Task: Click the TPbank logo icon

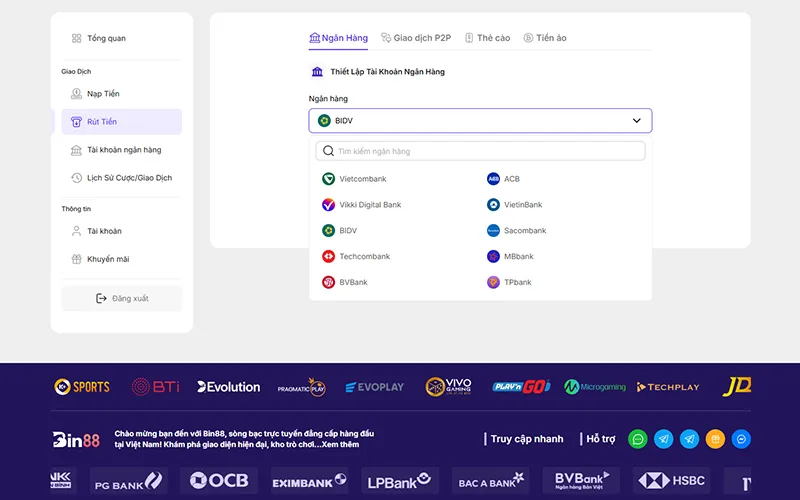Action: 493,283
